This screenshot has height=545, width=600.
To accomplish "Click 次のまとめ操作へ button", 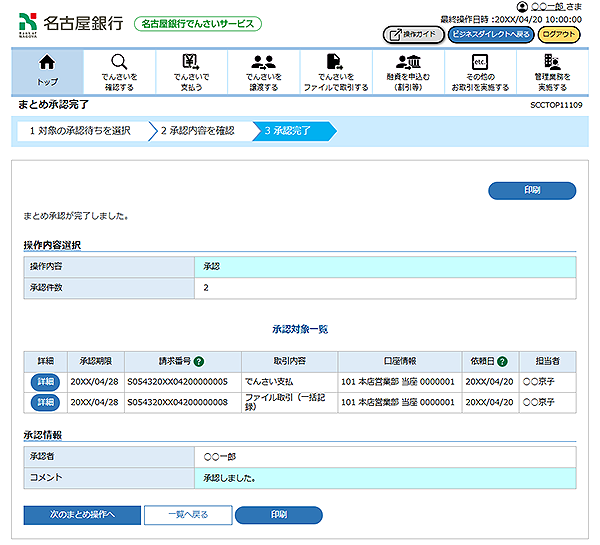I will point(82,514).
